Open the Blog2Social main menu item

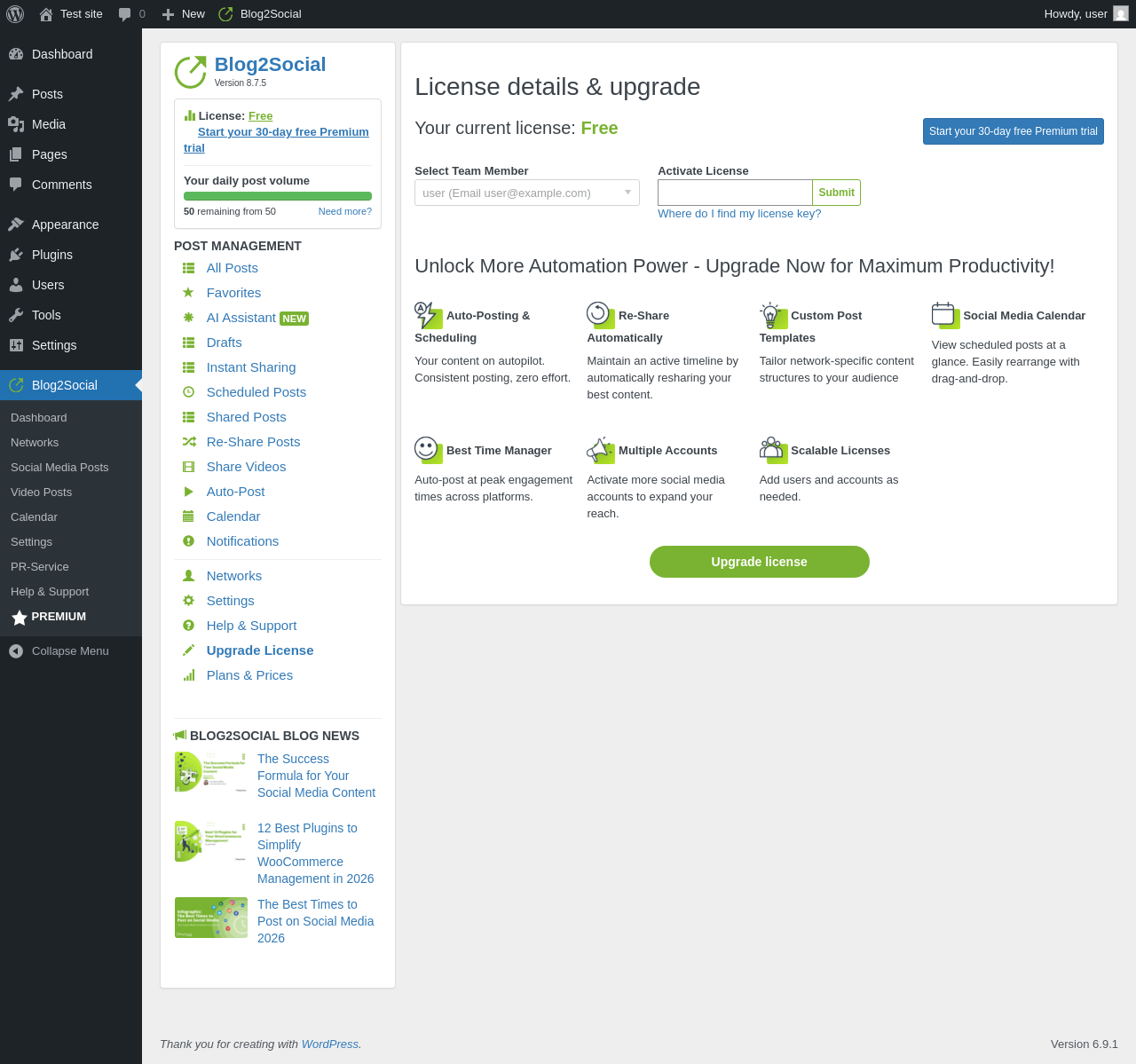point(71,385)
